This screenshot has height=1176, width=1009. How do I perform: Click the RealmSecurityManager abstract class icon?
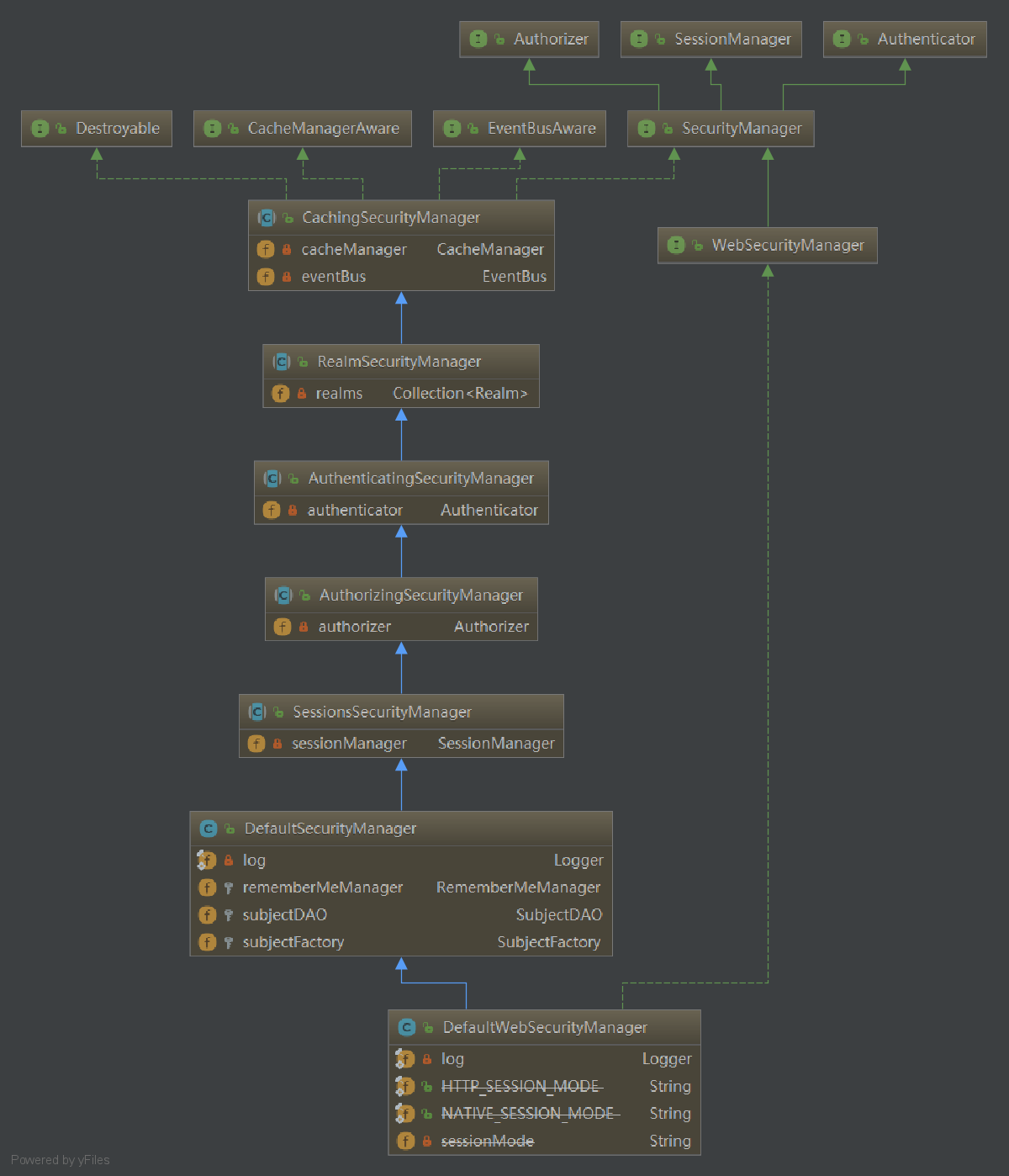(x=281, y=362)
